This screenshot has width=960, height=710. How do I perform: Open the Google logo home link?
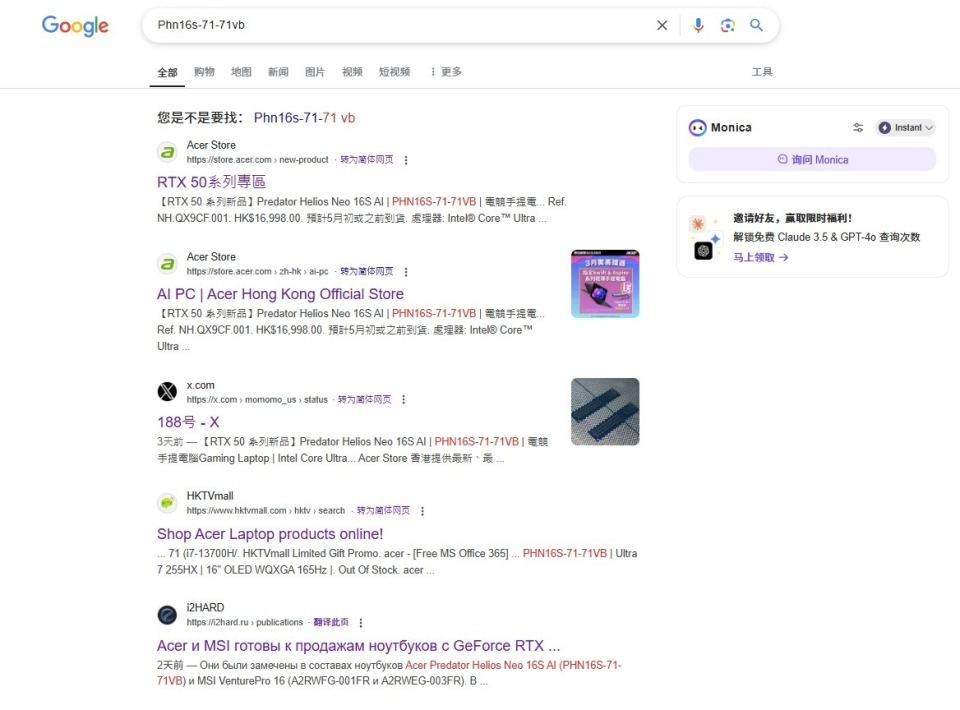75,26
